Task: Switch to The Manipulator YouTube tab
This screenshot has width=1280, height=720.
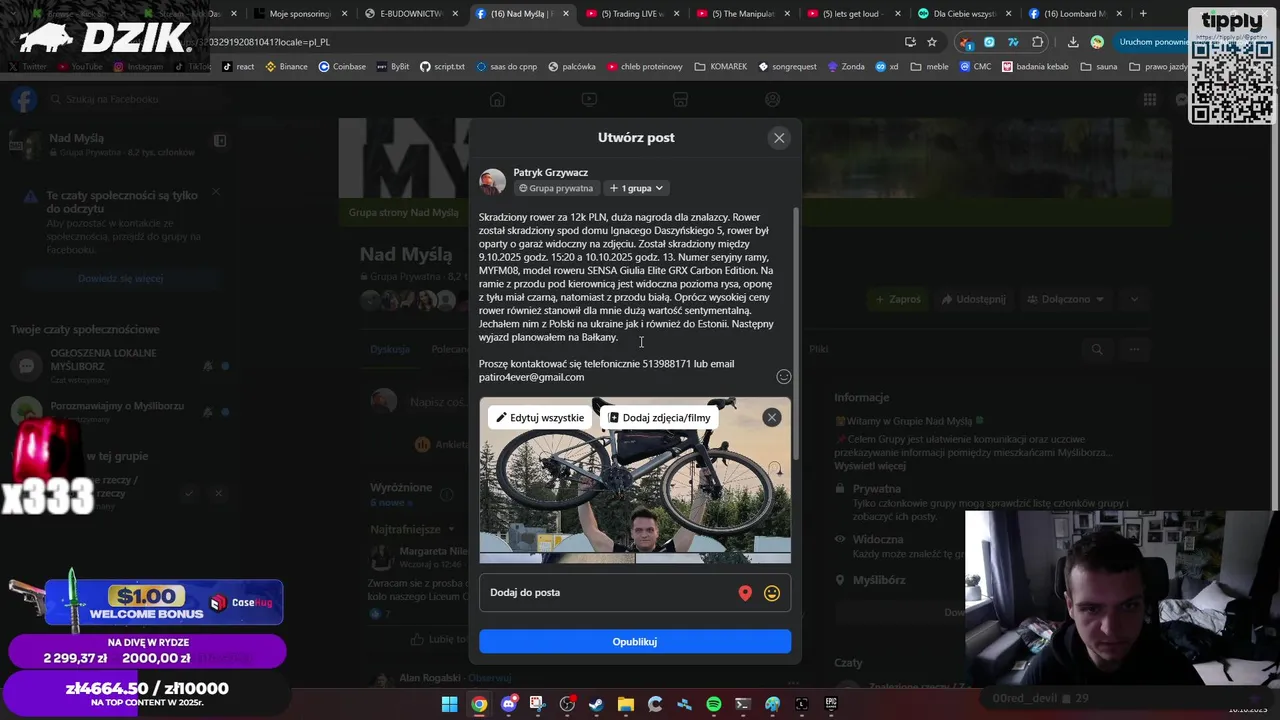Action: [742, 14]
